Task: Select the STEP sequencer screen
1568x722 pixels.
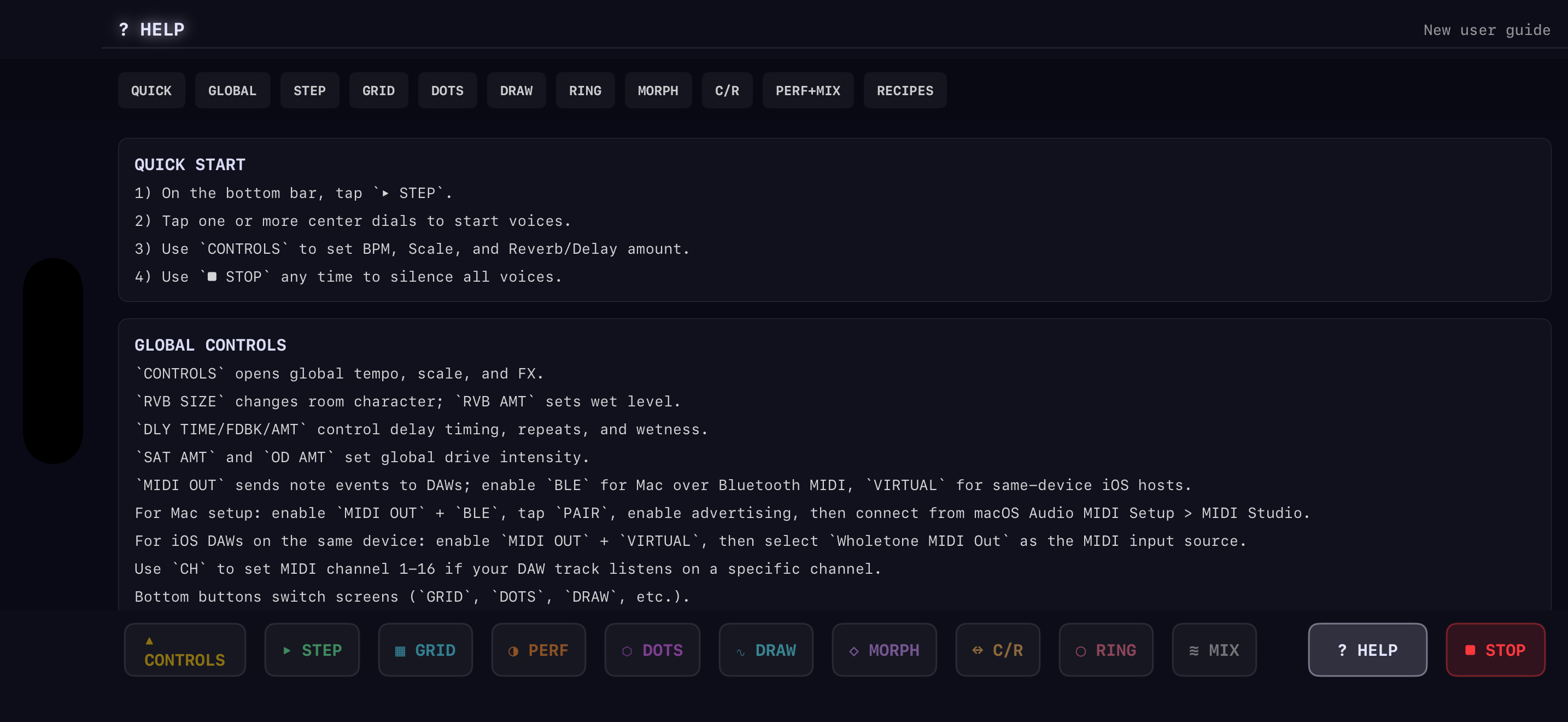Action: 312,650
